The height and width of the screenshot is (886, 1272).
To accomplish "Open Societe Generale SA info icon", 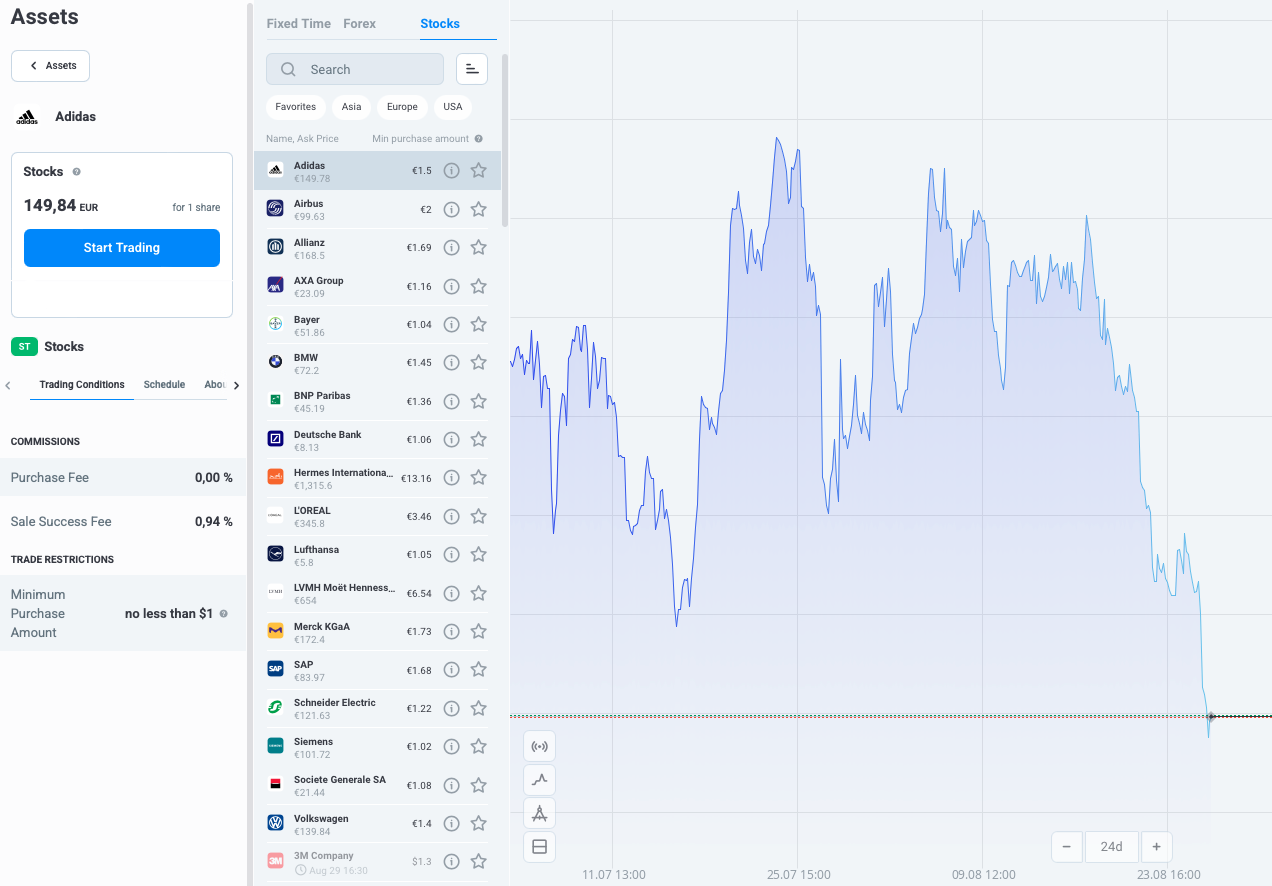I will 451,785.
